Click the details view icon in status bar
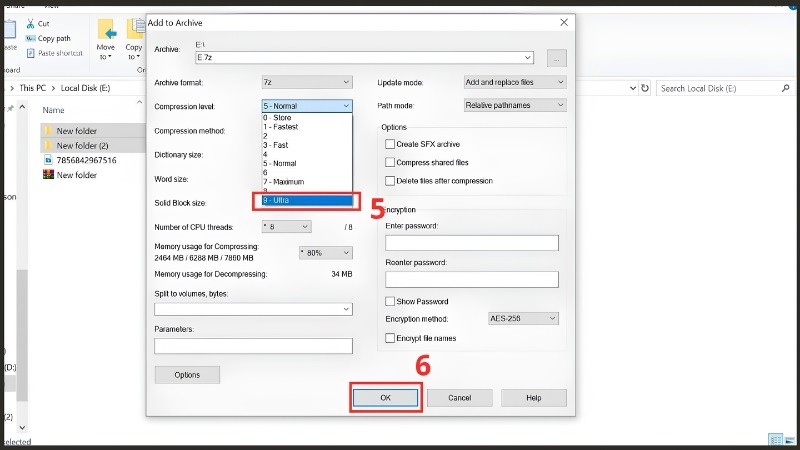This screenshot has width=800, height=450. point(776,439)
